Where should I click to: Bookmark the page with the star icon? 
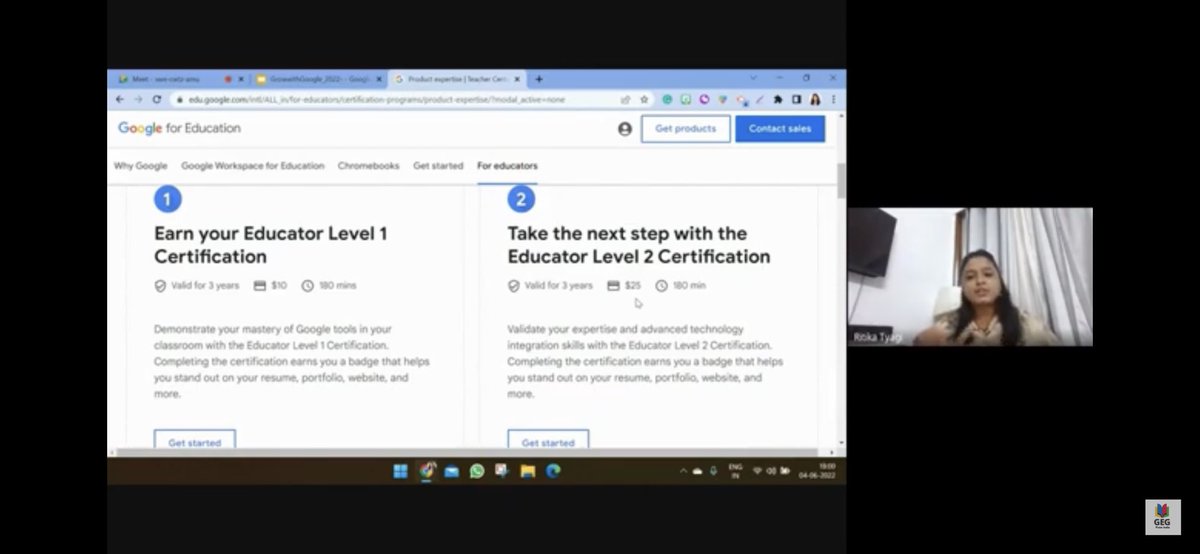pos(644,100)
